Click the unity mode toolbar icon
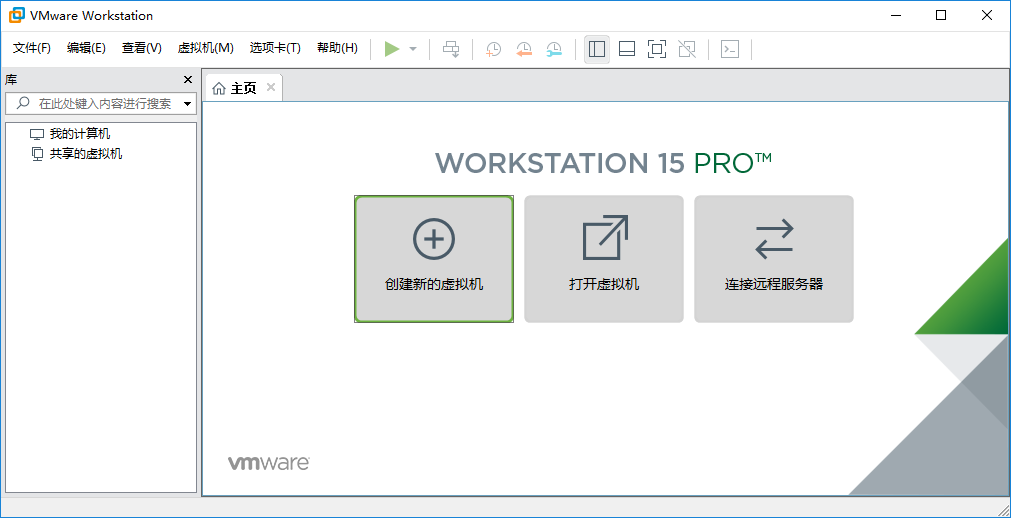The image size is (1011, 518). pos(687,49)
